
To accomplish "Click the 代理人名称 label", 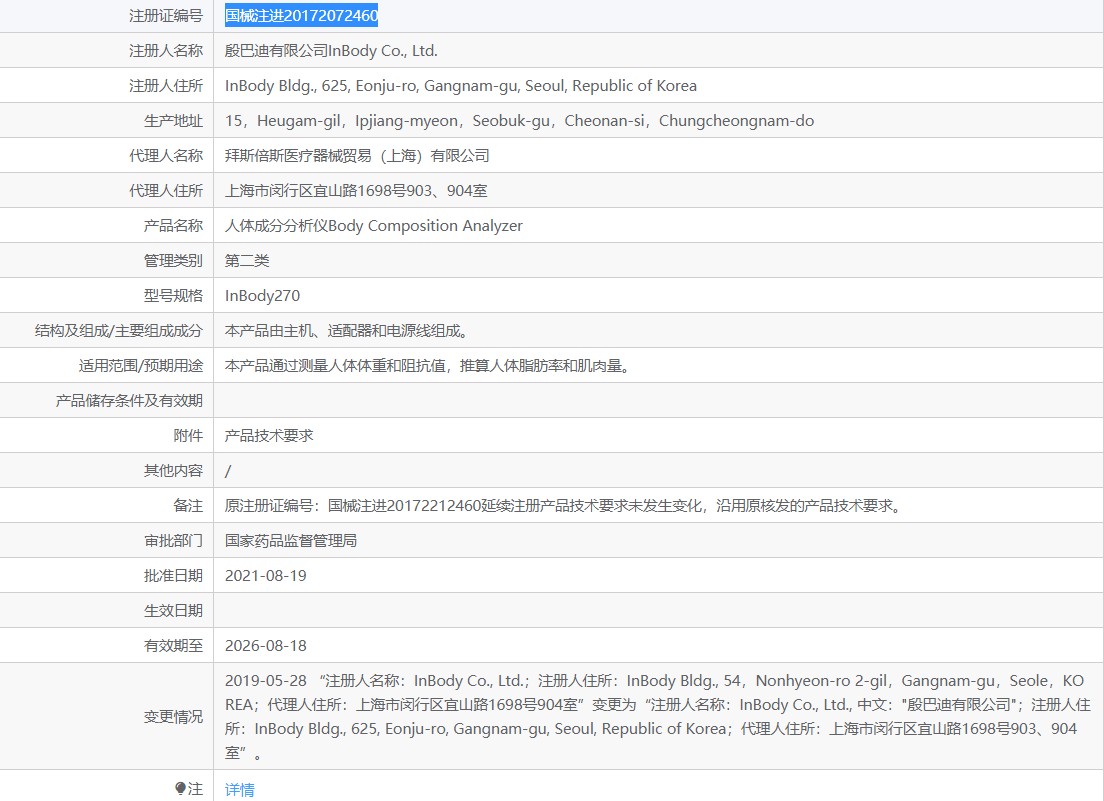I will pos(165,156).
